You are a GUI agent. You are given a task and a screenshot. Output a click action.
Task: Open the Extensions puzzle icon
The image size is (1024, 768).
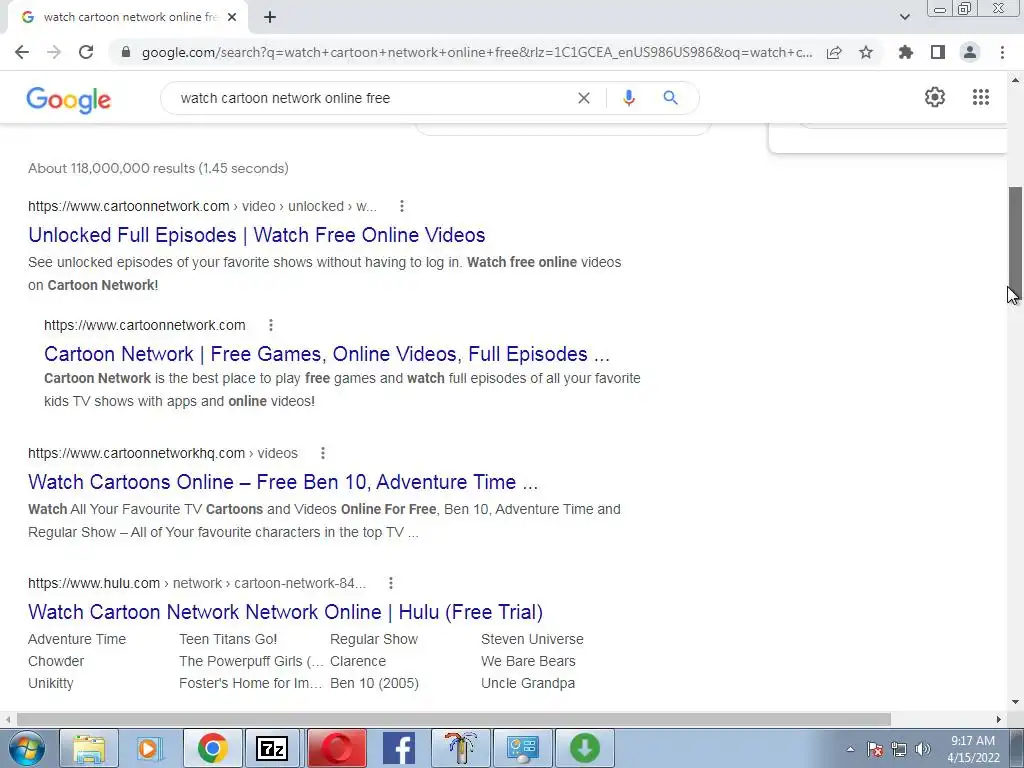[x=905, y=52]
